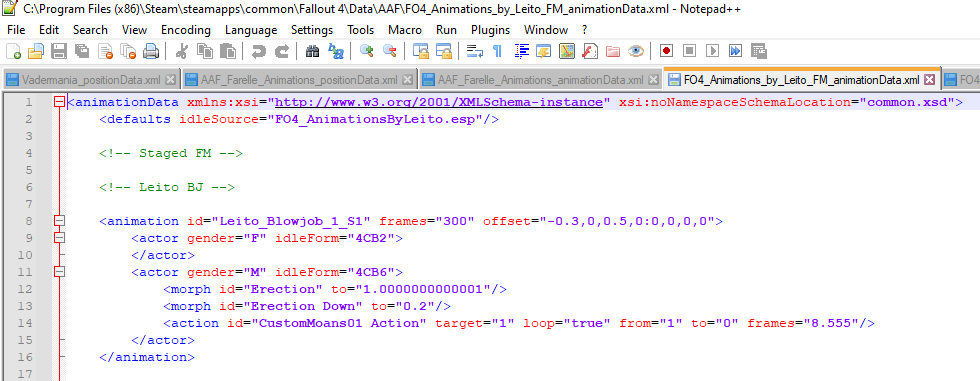Close the Vadermania_positionData.xml tab
The height and width of the screenshot is (381, 980).
point(171,80)
